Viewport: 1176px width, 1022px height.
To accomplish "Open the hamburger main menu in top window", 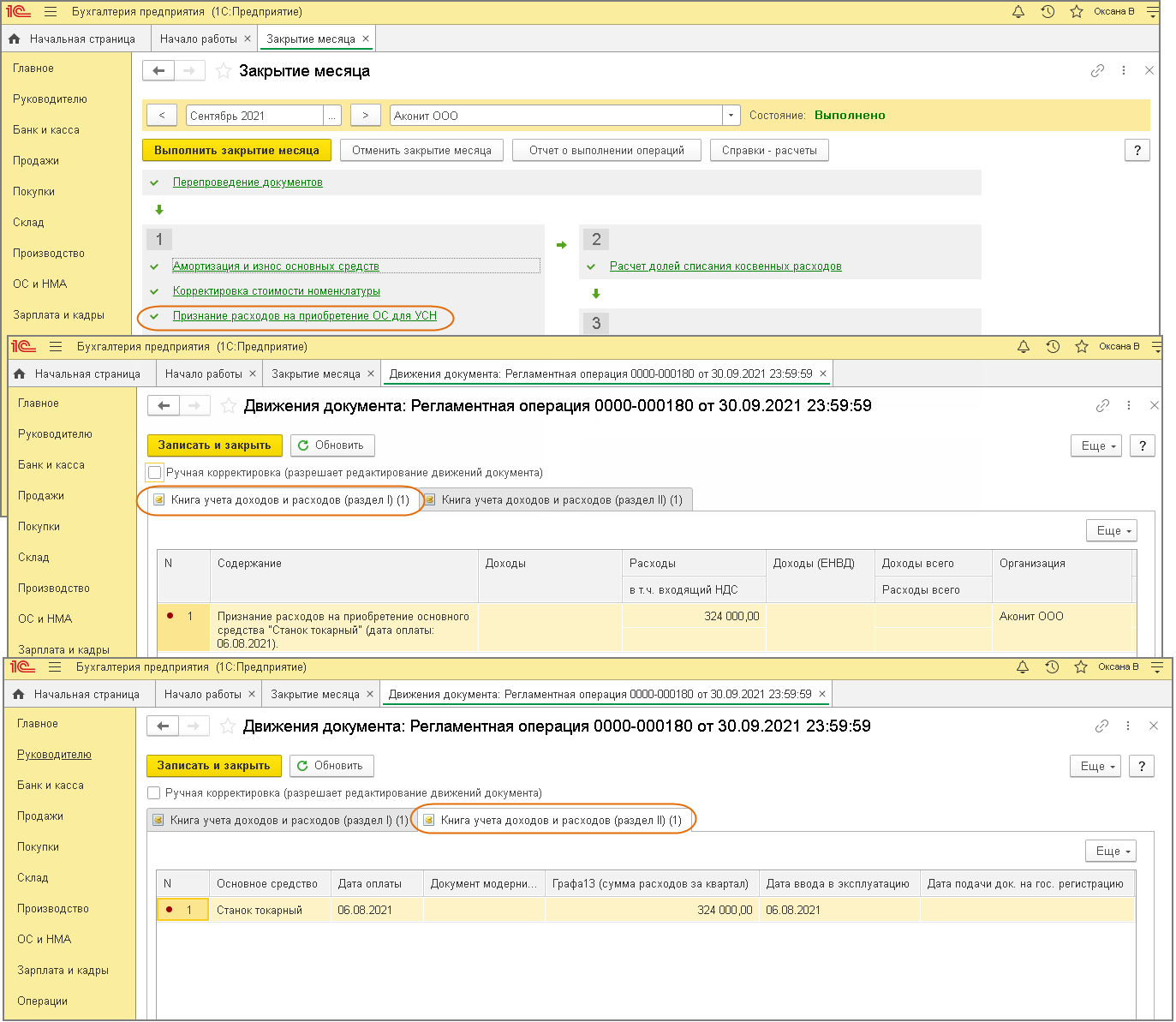I will (51, 12).
